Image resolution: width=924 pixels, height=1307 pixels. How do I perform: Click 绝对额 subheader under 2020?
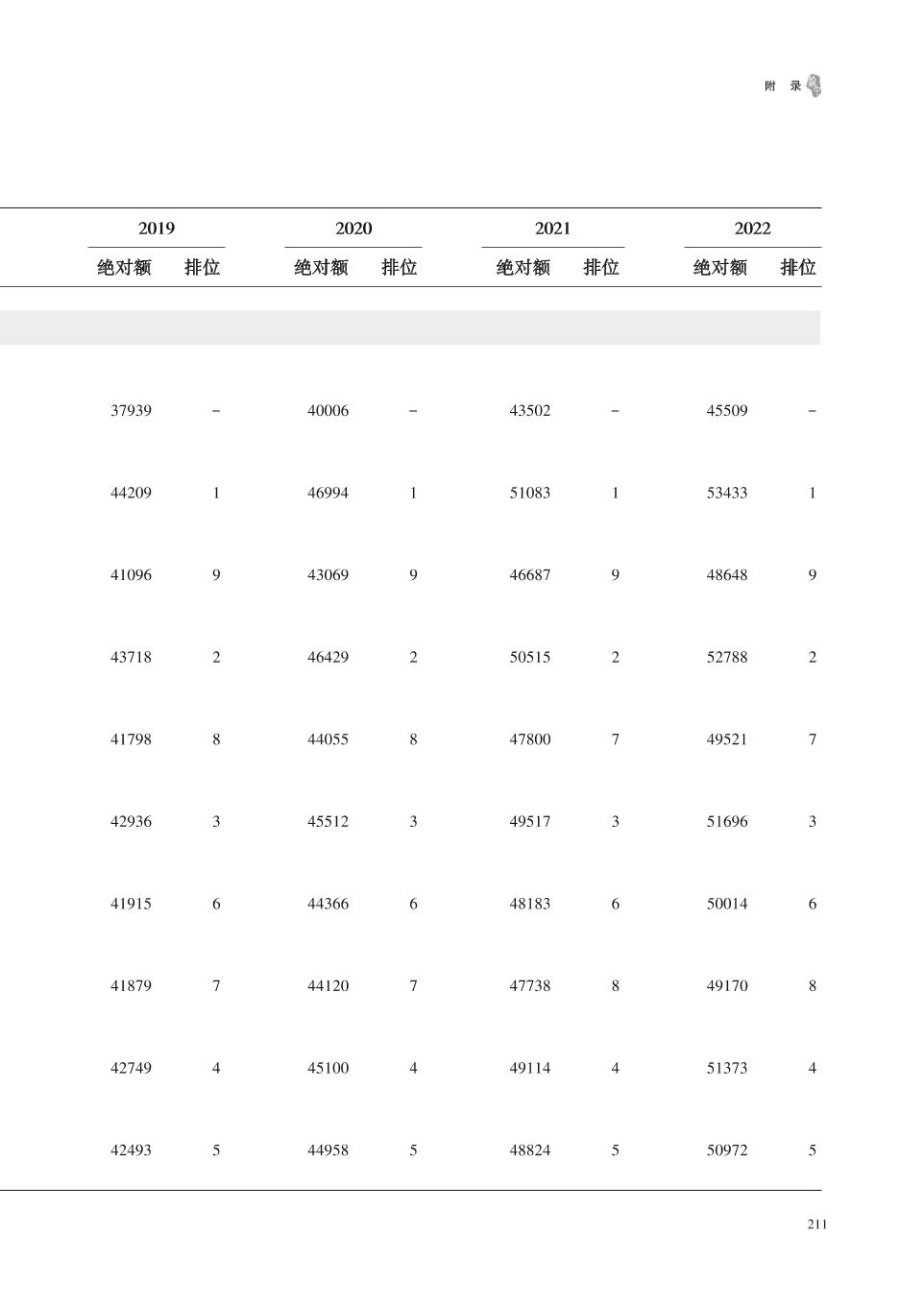(321, 268)
